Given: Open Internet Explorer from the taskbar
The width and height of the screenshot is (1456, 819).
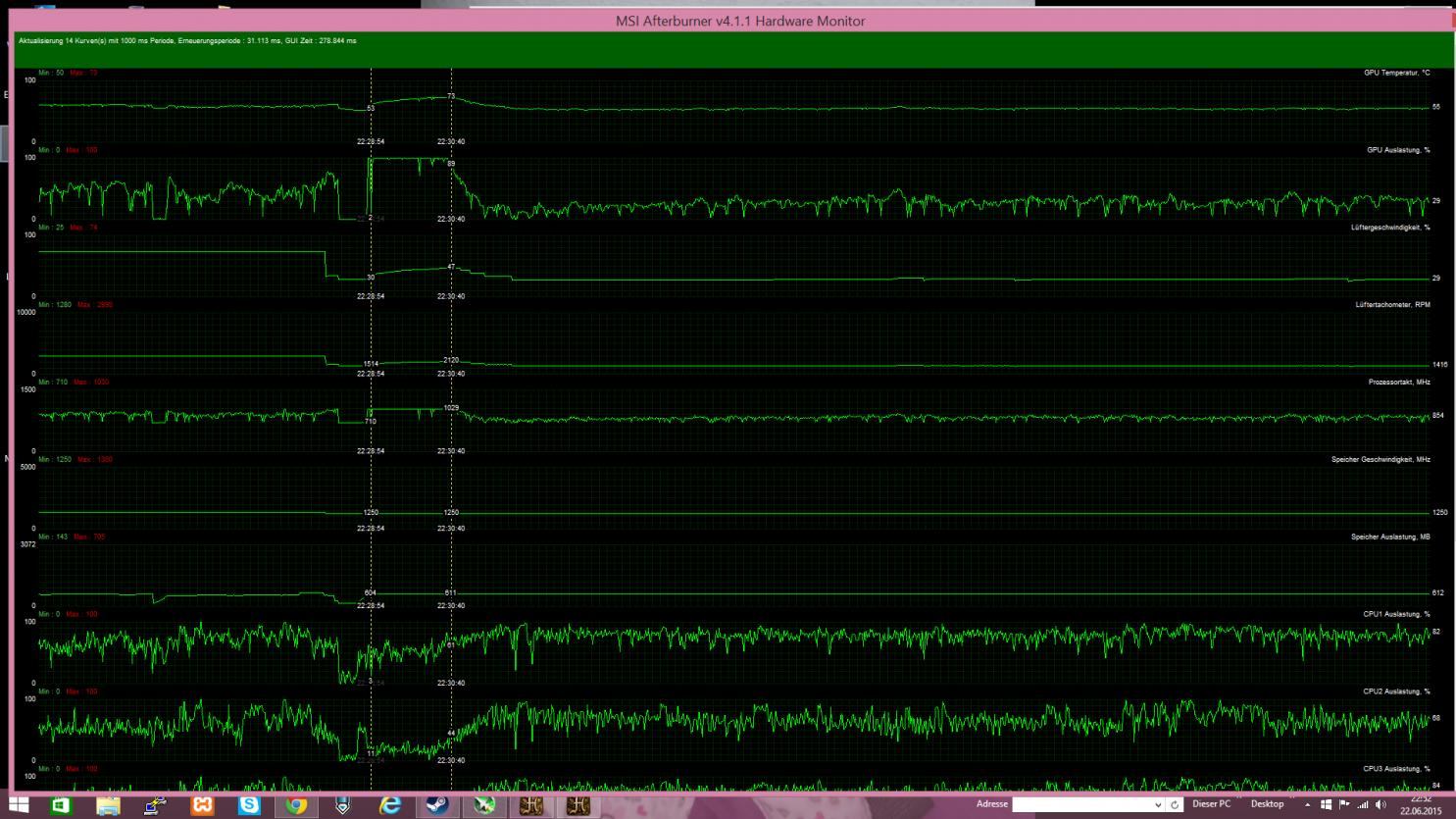Looking at the screenshot, I should [390, 805].
